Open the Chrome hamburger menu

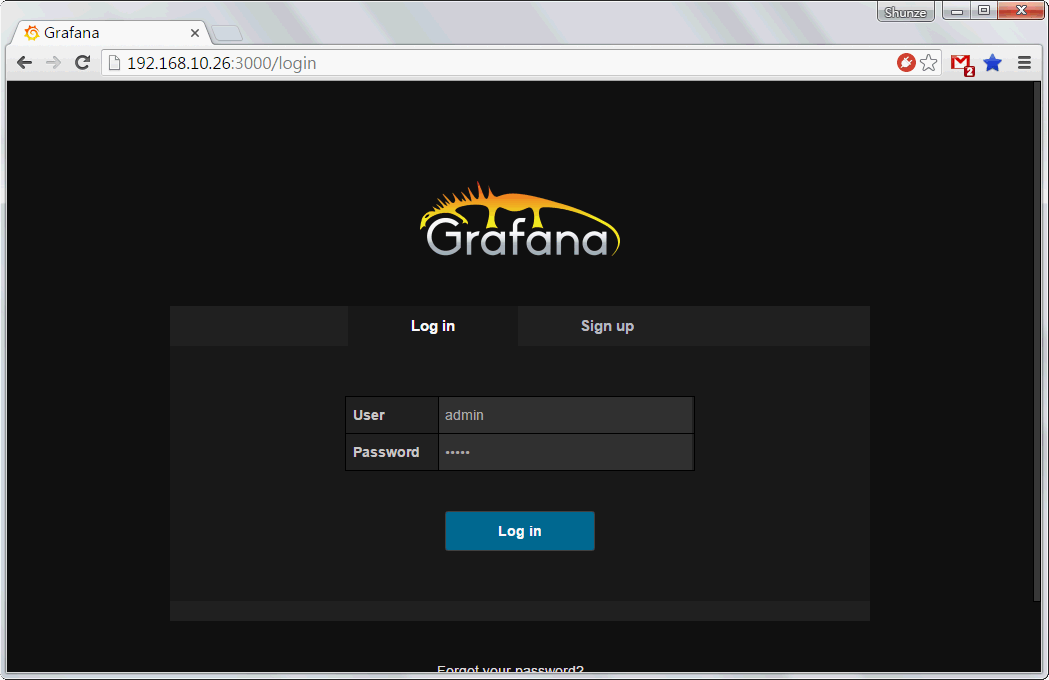pyautogui.click(x=1024, y=62)
